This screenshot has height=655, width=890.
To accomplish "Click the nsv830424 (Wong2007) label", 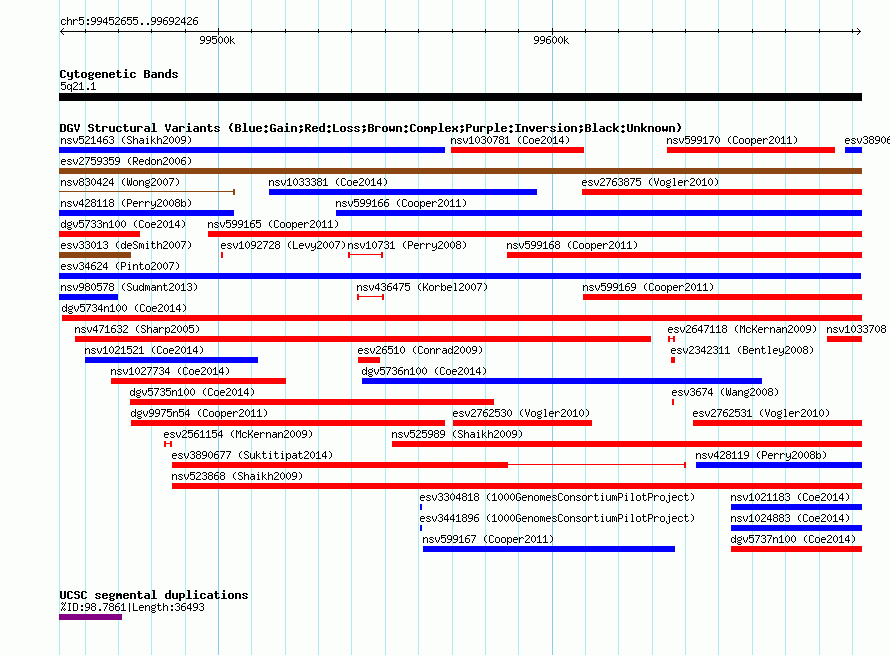I will [x=120, y=182].
